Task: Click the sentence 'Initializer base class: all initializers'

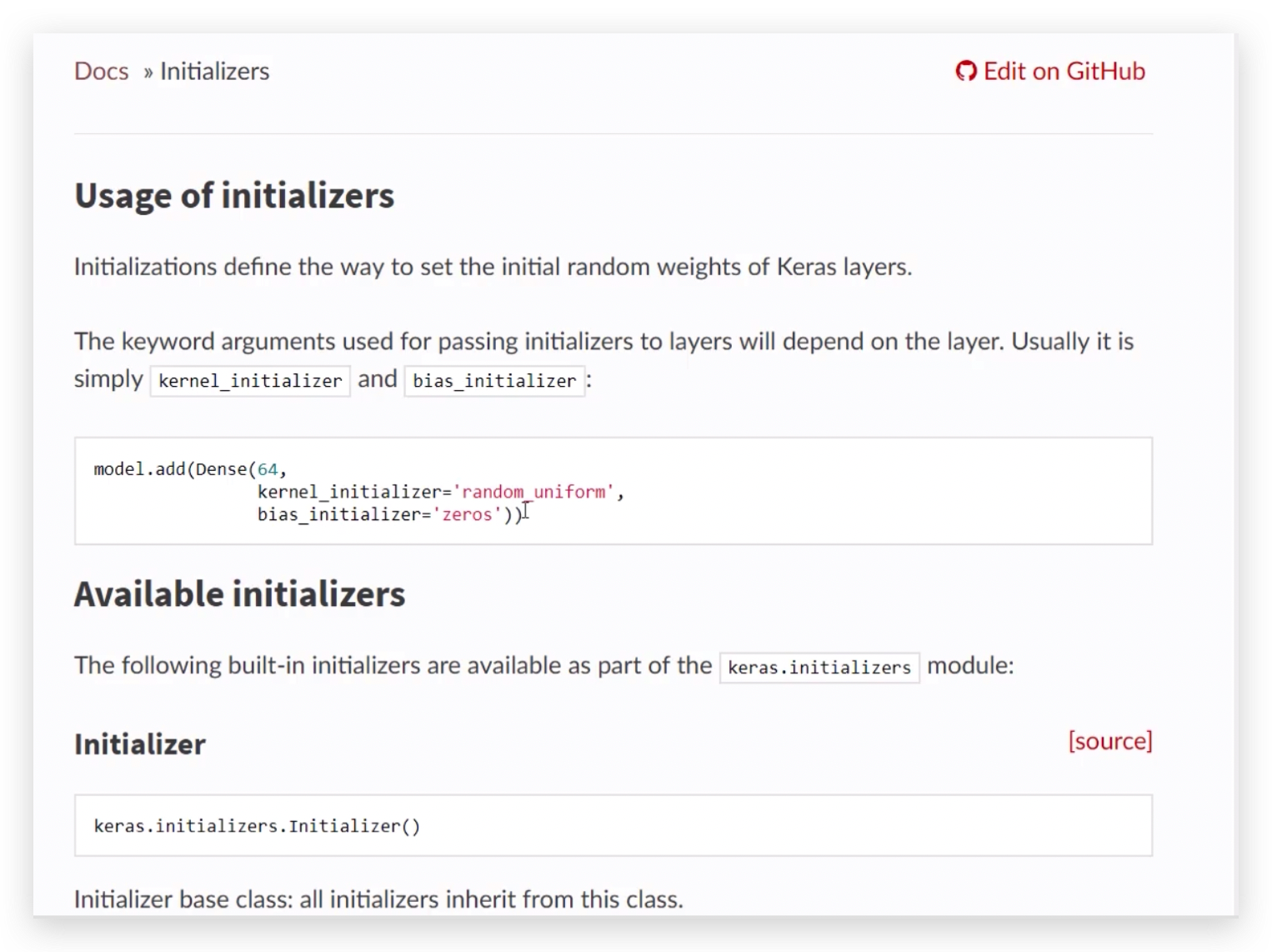Action: 378,899
